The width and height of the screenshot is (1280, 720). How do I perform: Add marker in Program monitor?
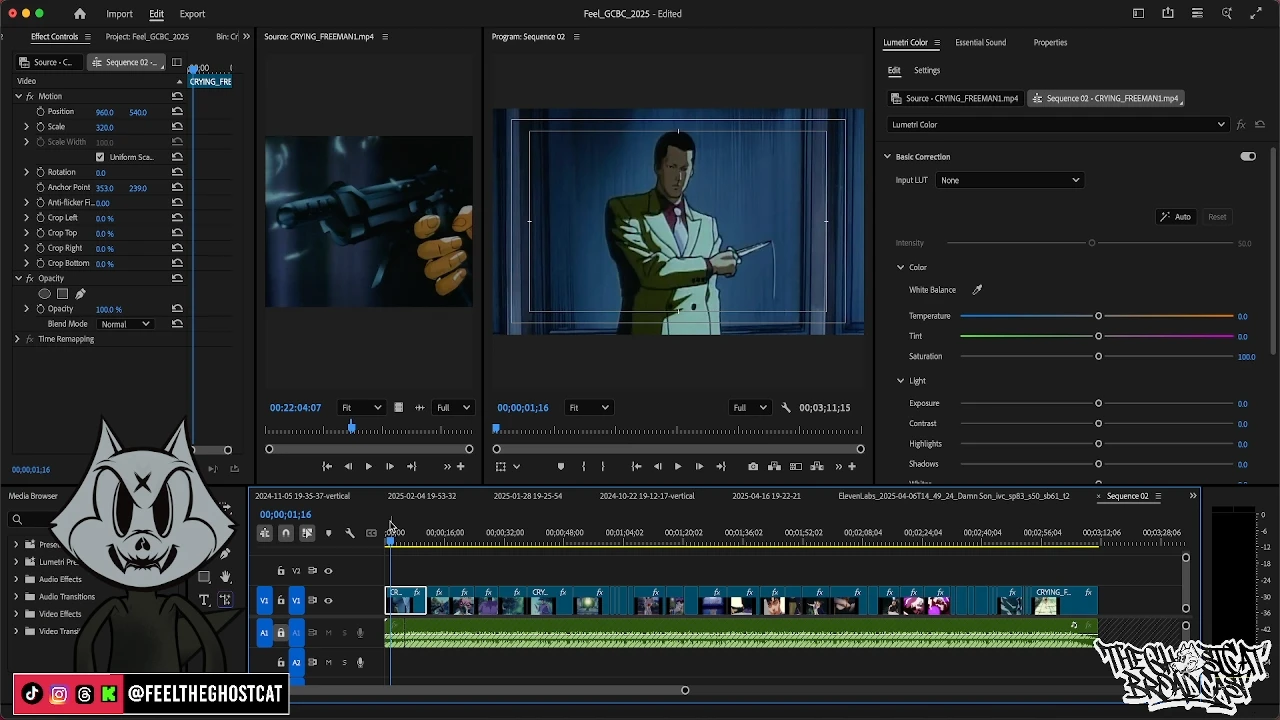[x=560, y=467]
